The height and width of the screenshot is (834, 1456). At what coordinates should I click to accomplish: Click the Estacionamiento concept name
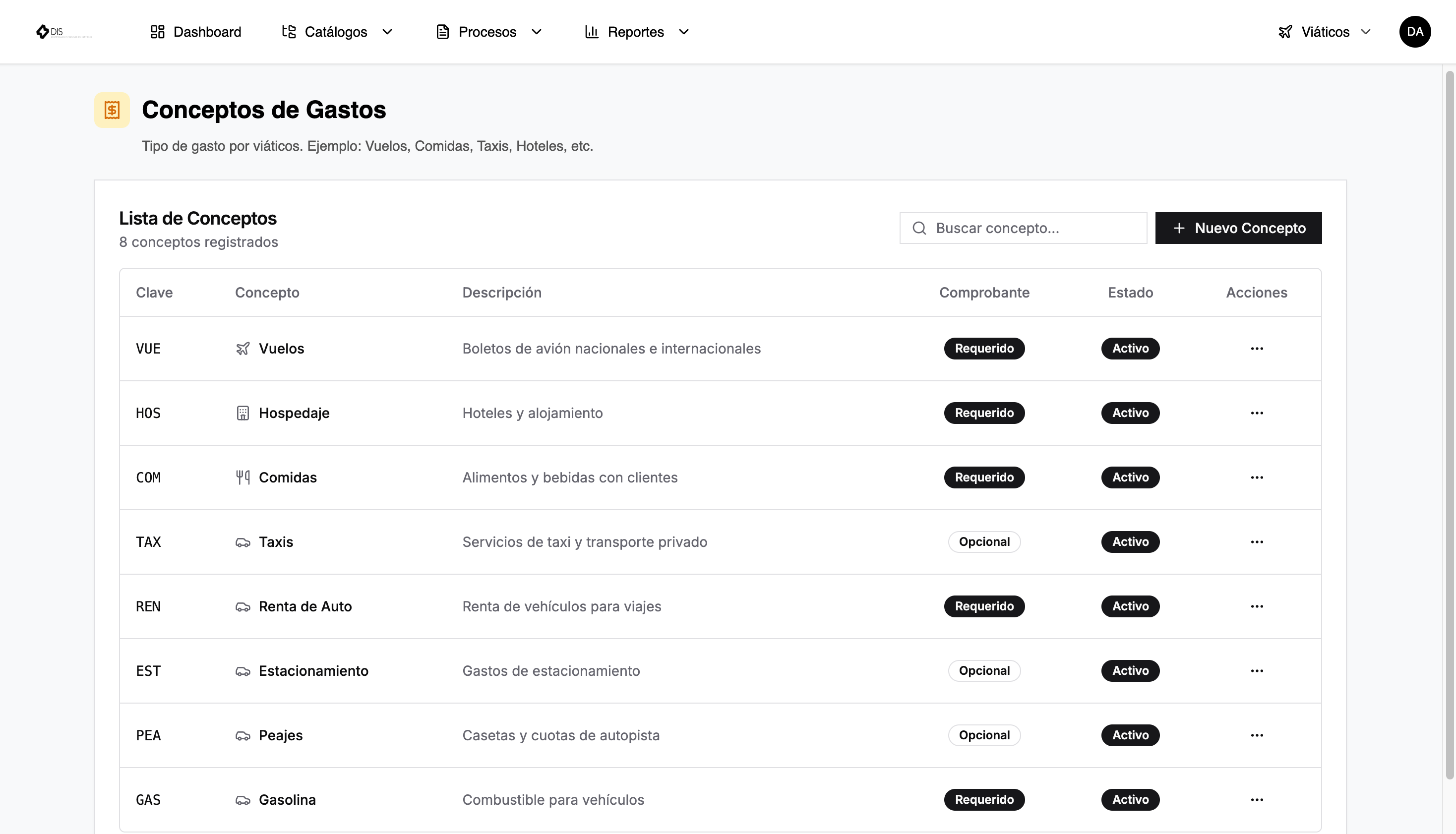[x=313, y=671]
